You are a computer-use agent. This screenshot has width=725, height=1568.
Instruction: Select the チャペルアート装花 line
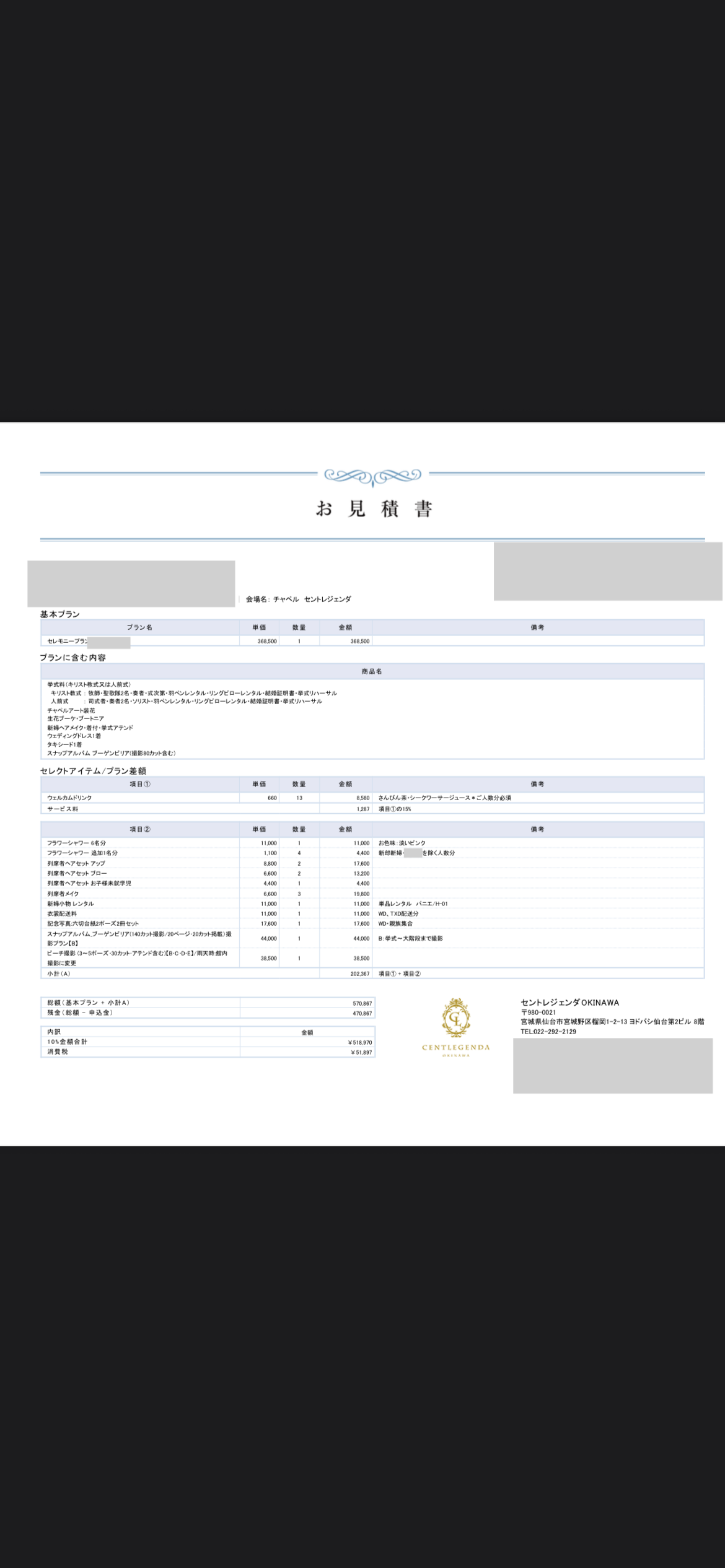click(71, 710)
